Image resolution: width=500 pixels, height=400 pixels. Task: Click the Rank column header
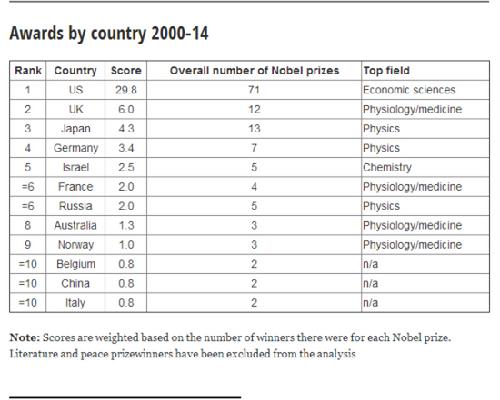[x=28, y=71]
